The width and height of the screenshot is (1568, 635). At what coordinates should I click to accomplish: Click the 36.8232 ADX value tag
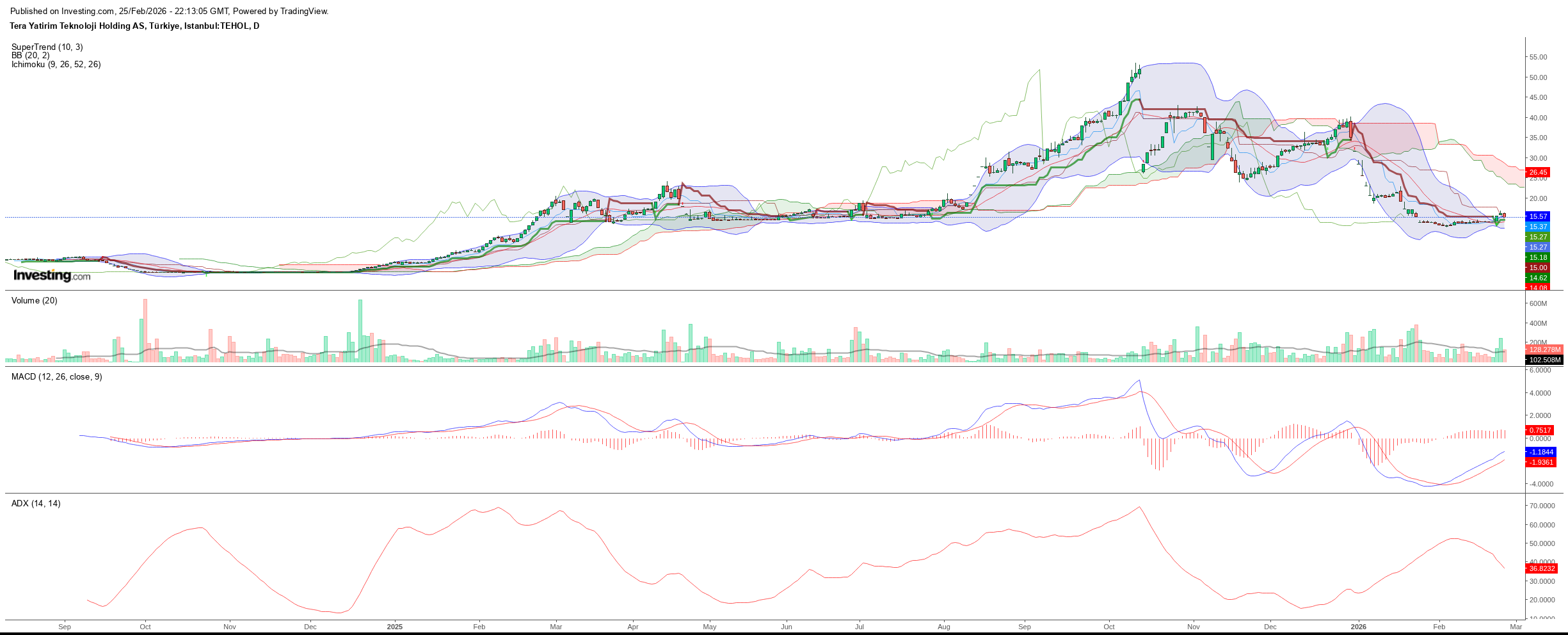(1541, 568)
